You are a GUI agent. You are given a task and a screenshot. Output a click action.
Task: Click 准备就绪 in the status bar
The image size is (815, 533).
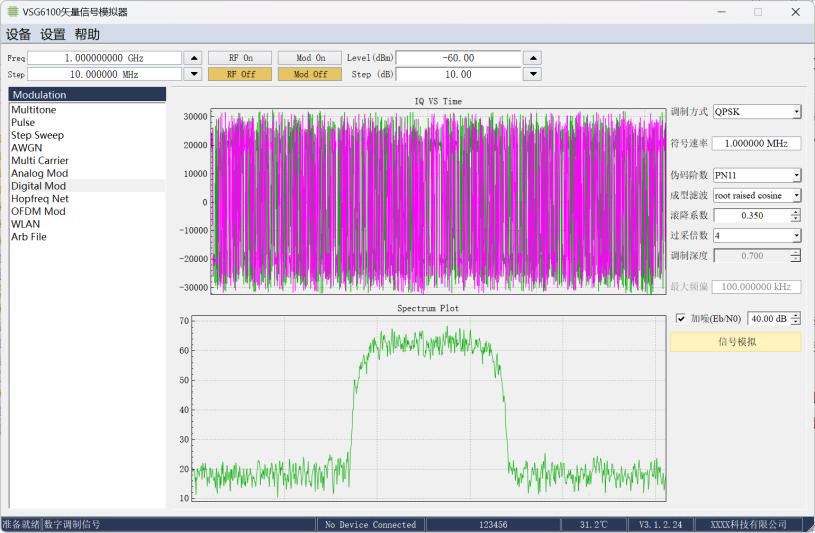coord(21,524)
